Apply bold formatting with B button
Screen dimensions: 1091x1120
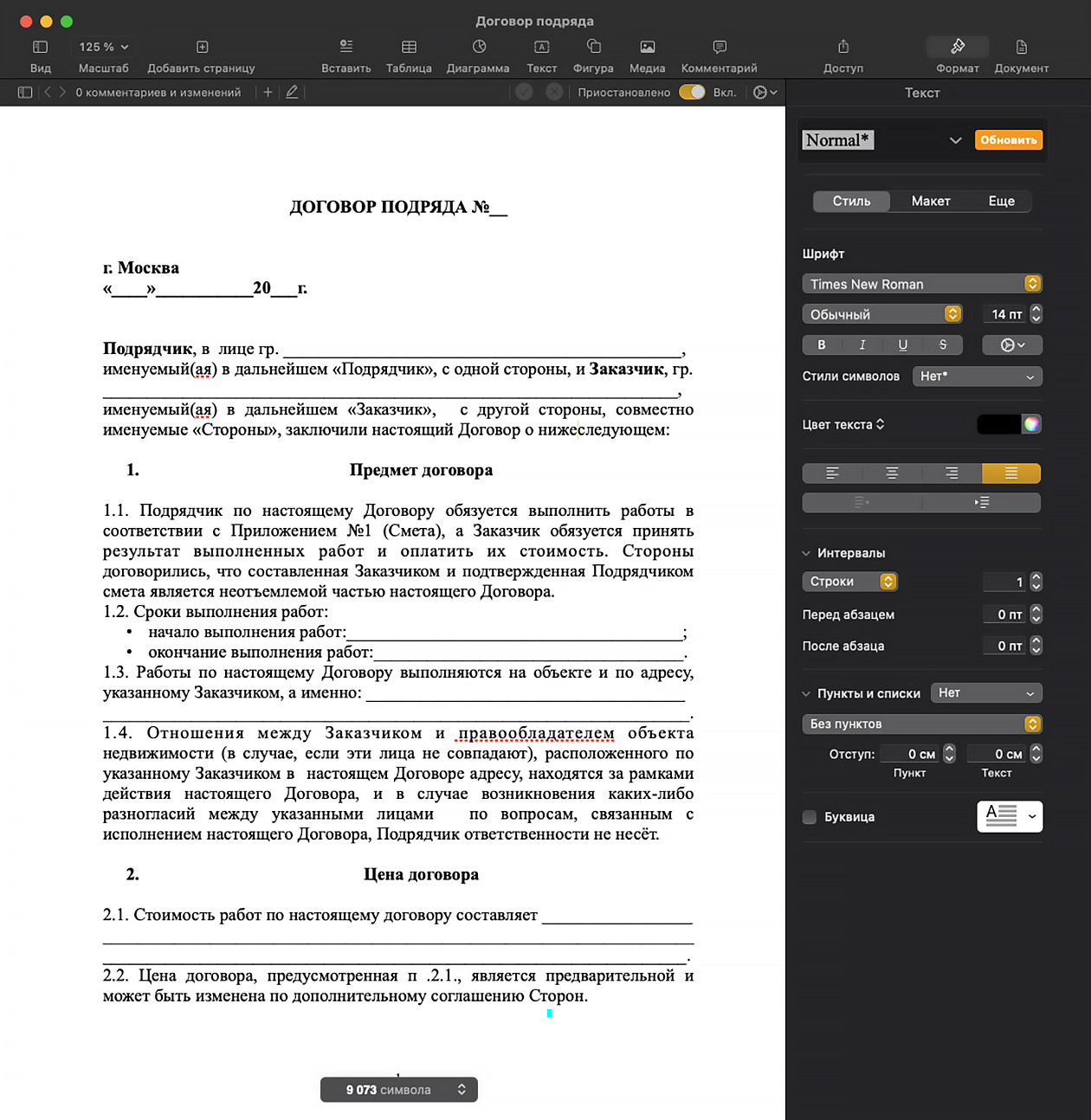pyautogui.click(x=822, y=344)
